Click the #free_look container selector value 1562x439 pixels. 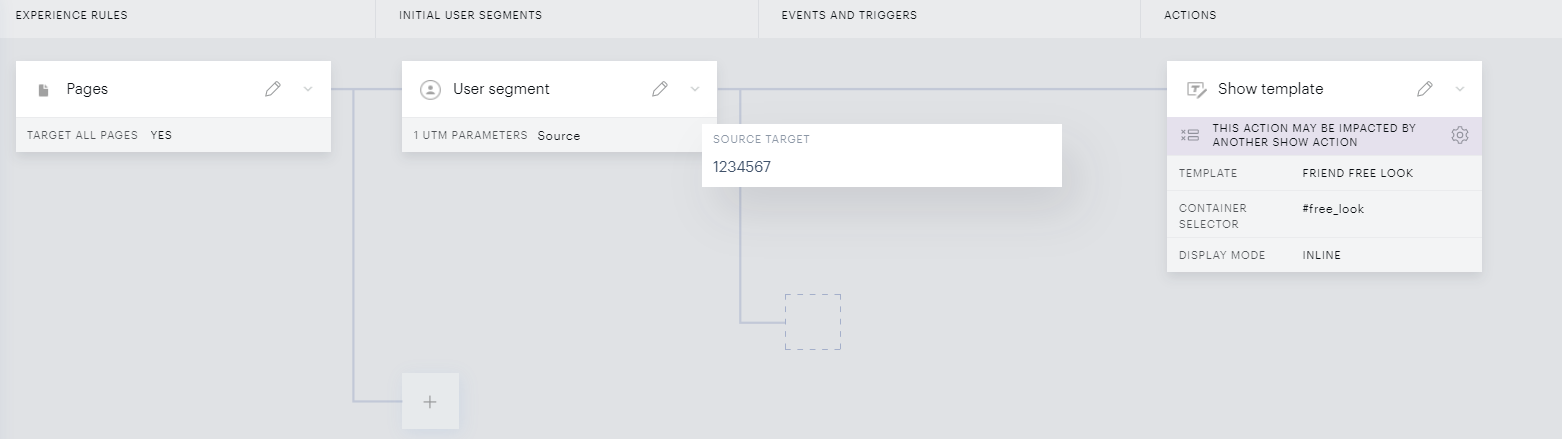1333,209
